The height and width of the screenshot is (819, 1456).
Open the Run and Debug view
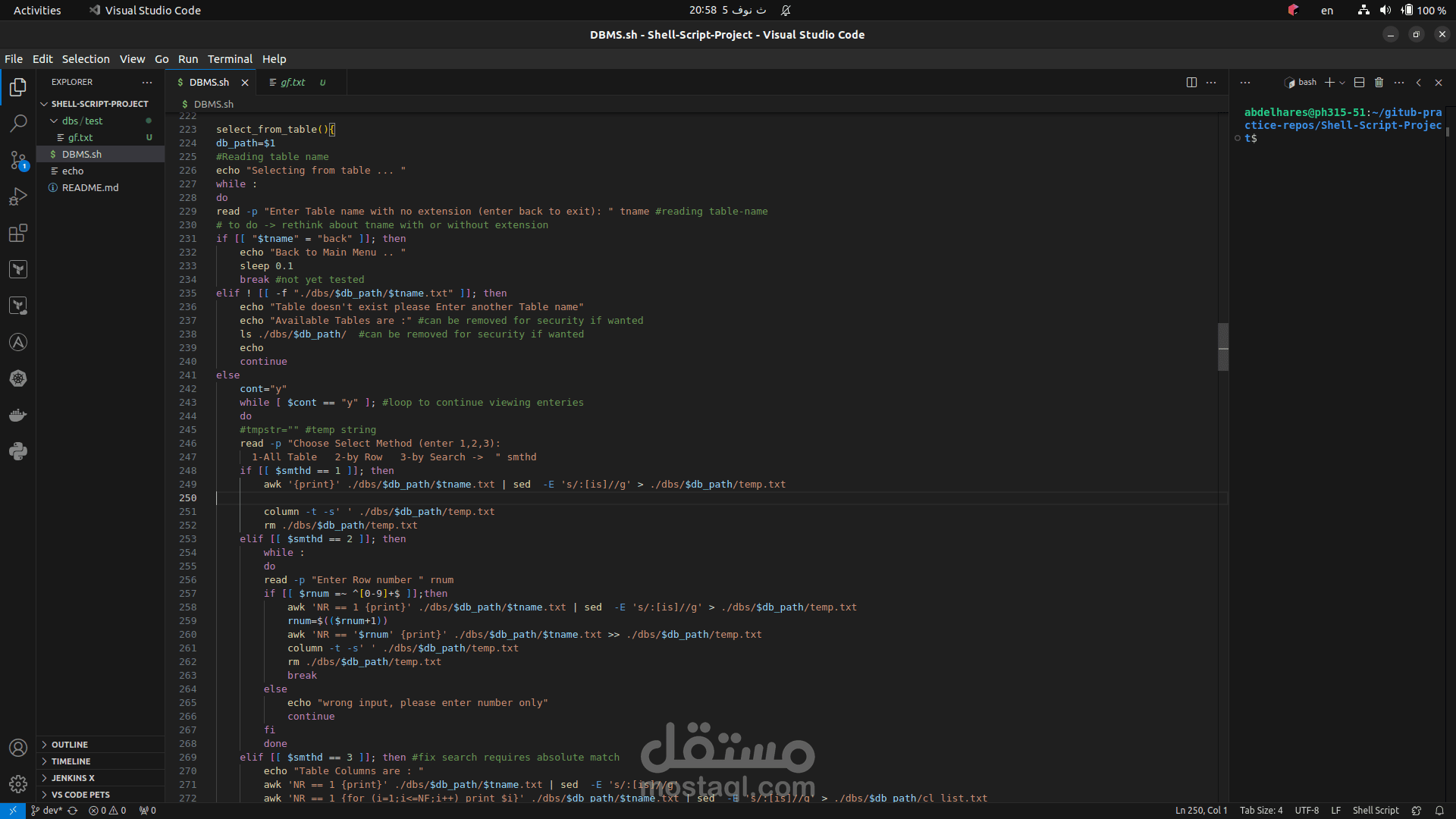(x=18, y=196)
